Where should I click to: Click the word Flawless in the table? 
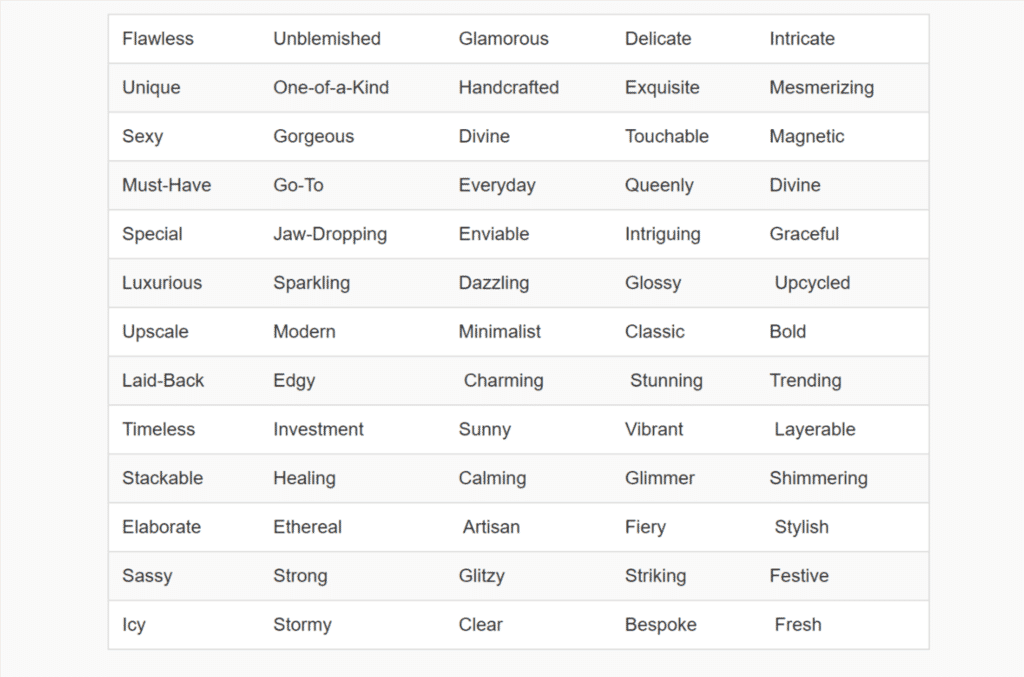click(158, 39)
